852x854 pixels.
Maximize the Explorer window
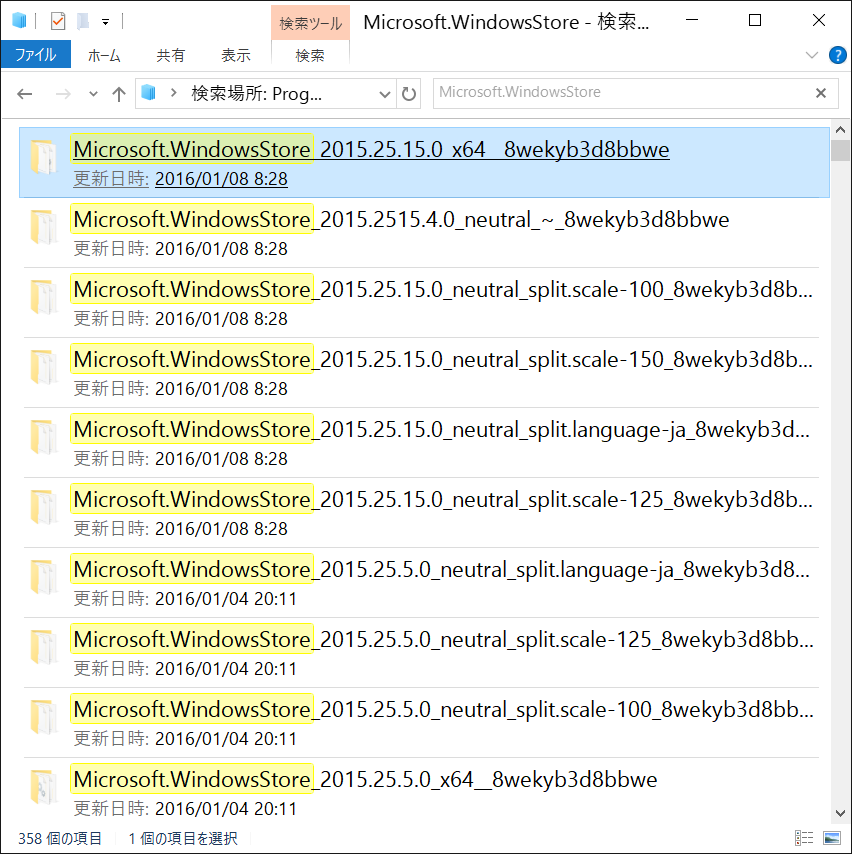(755, 20)
